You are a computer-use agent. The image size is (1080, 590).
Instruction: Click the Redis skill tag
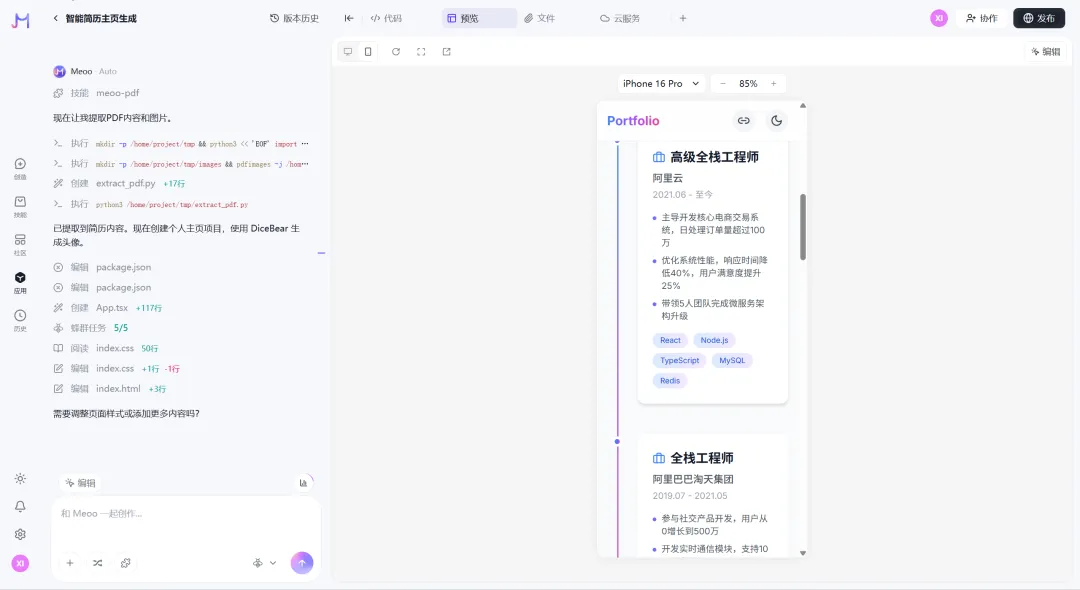coord(669,381)
